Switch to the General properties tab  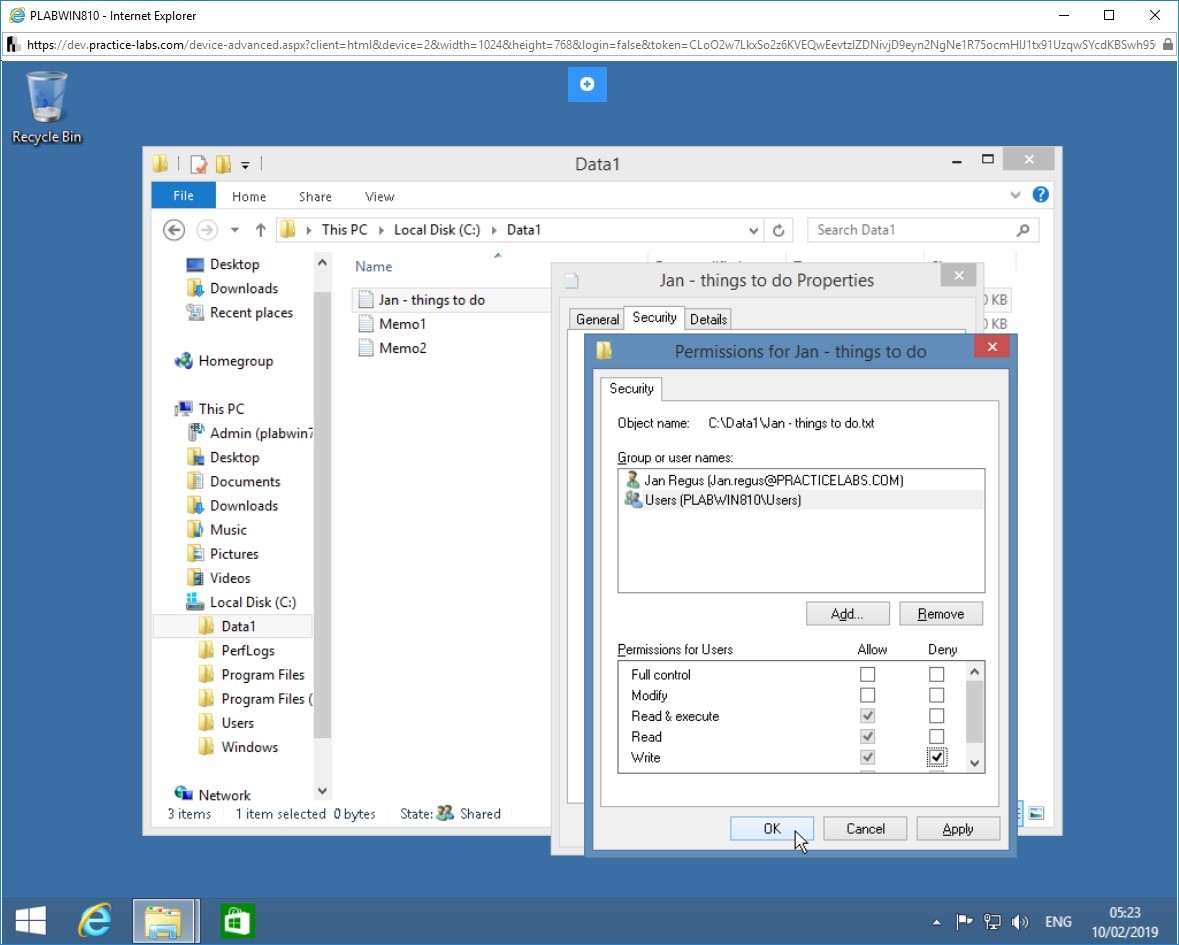[597, 320]
